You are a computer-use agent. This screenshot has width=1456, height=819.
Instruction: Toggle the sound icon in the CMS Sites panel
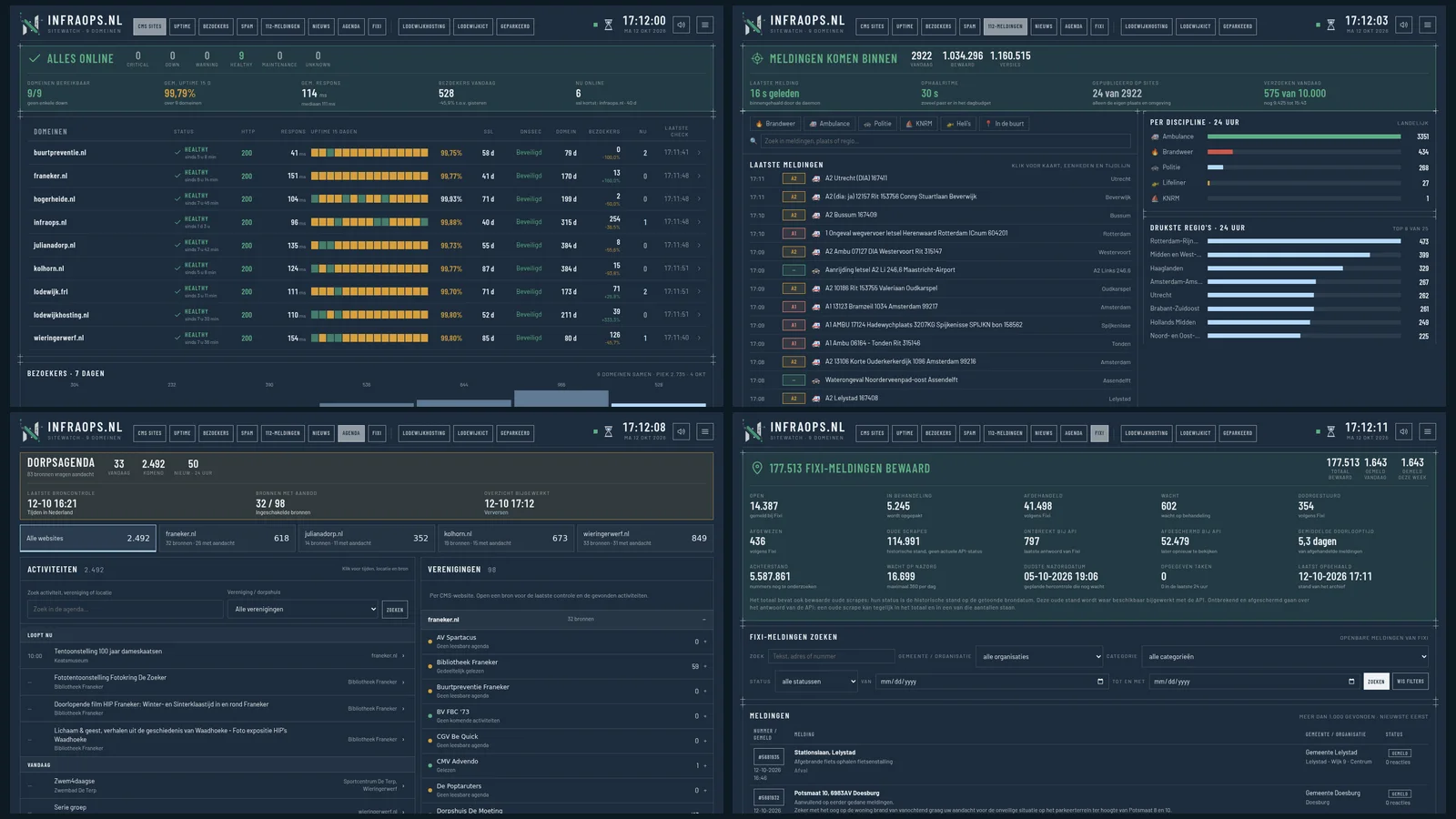(681, 25)
